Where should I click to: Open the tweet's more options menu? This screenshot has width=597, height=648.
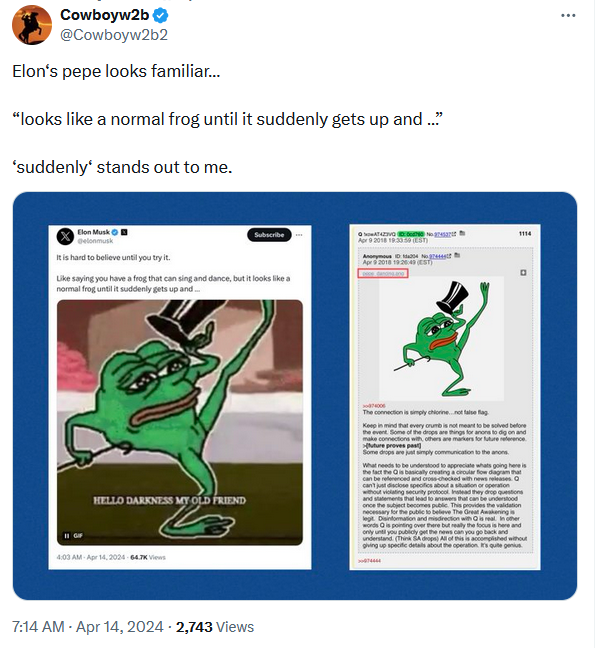tap(568, 16)
